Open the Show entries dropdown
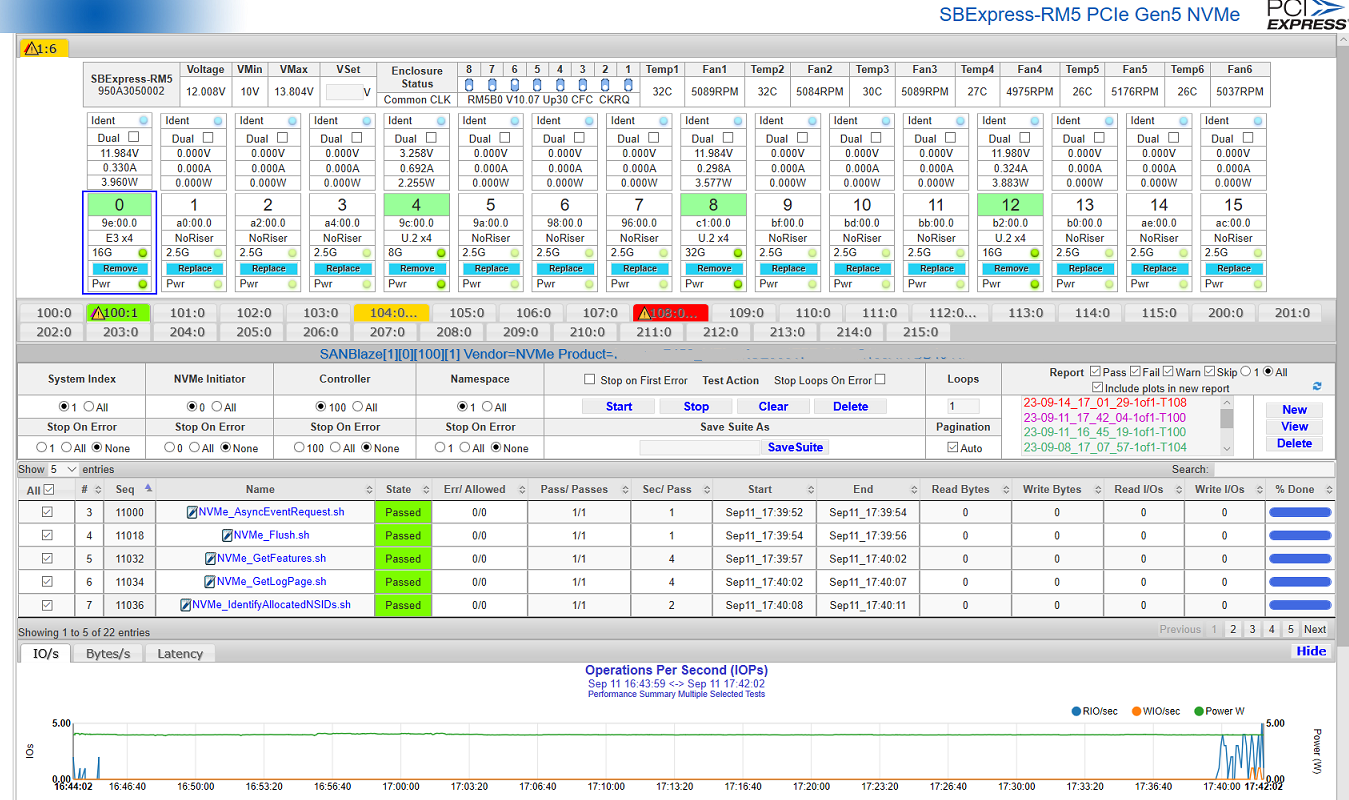 pyautogui.click(x=63, y=469)
